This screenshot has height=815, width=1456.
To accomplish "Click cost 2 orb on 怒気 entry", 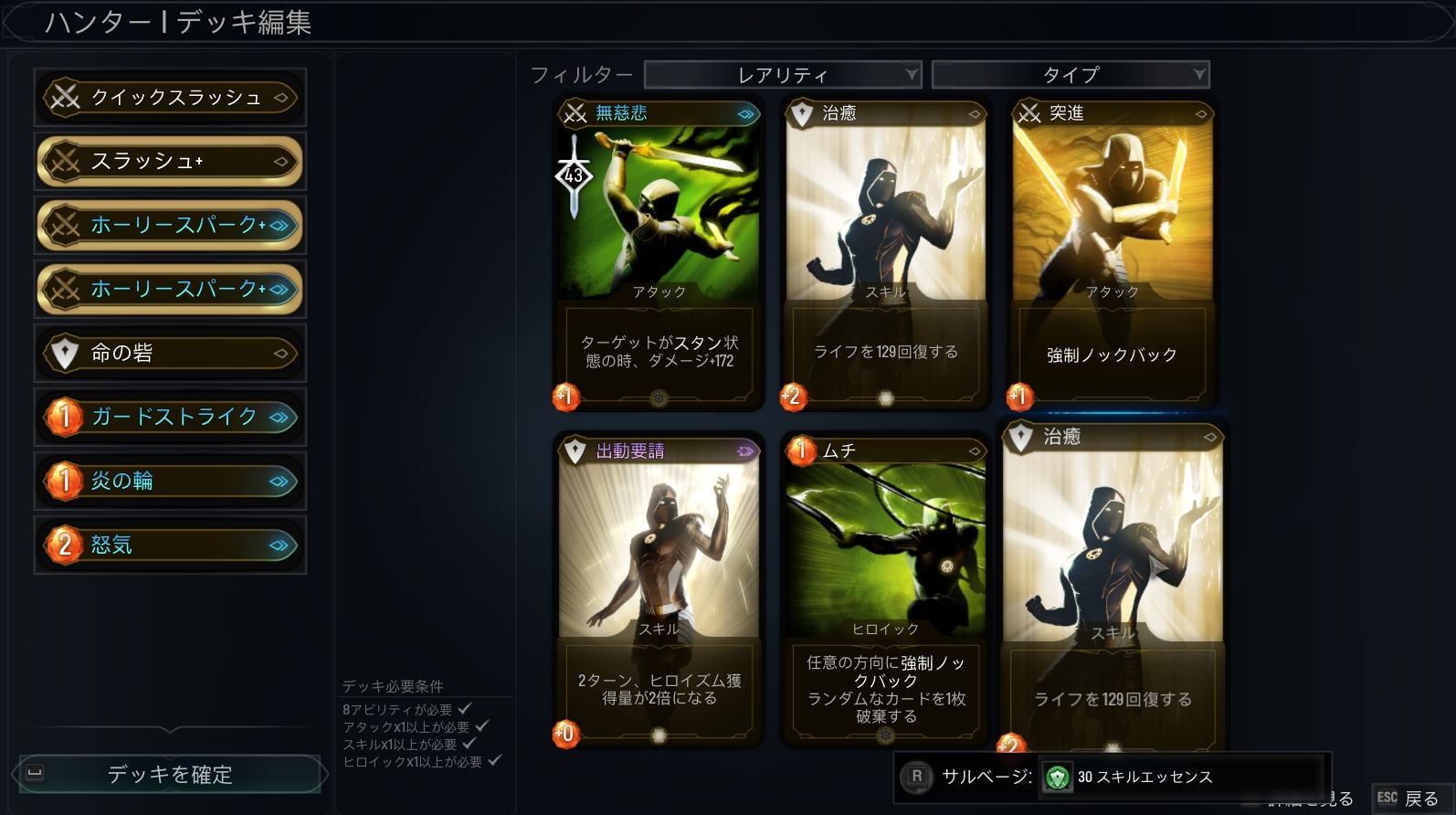I will pos(64,545).
